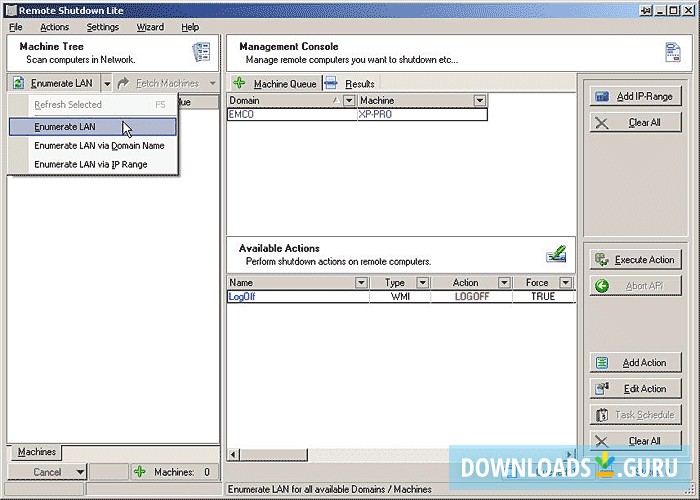700x500 pixels.
Task: Switch to the Machine Queue tab
Action: pyautogui.click(x=275, y=83)
